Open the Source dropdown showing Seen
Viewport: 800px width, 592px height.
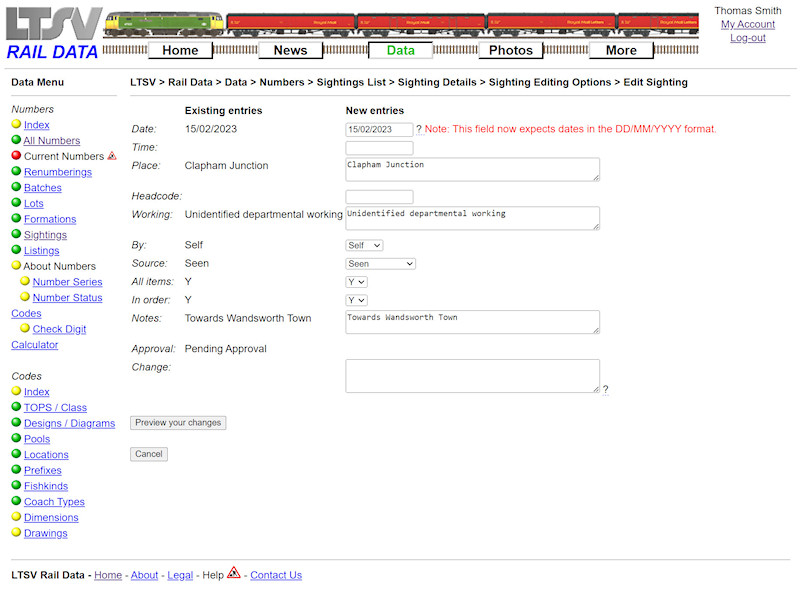pos(380,263)
